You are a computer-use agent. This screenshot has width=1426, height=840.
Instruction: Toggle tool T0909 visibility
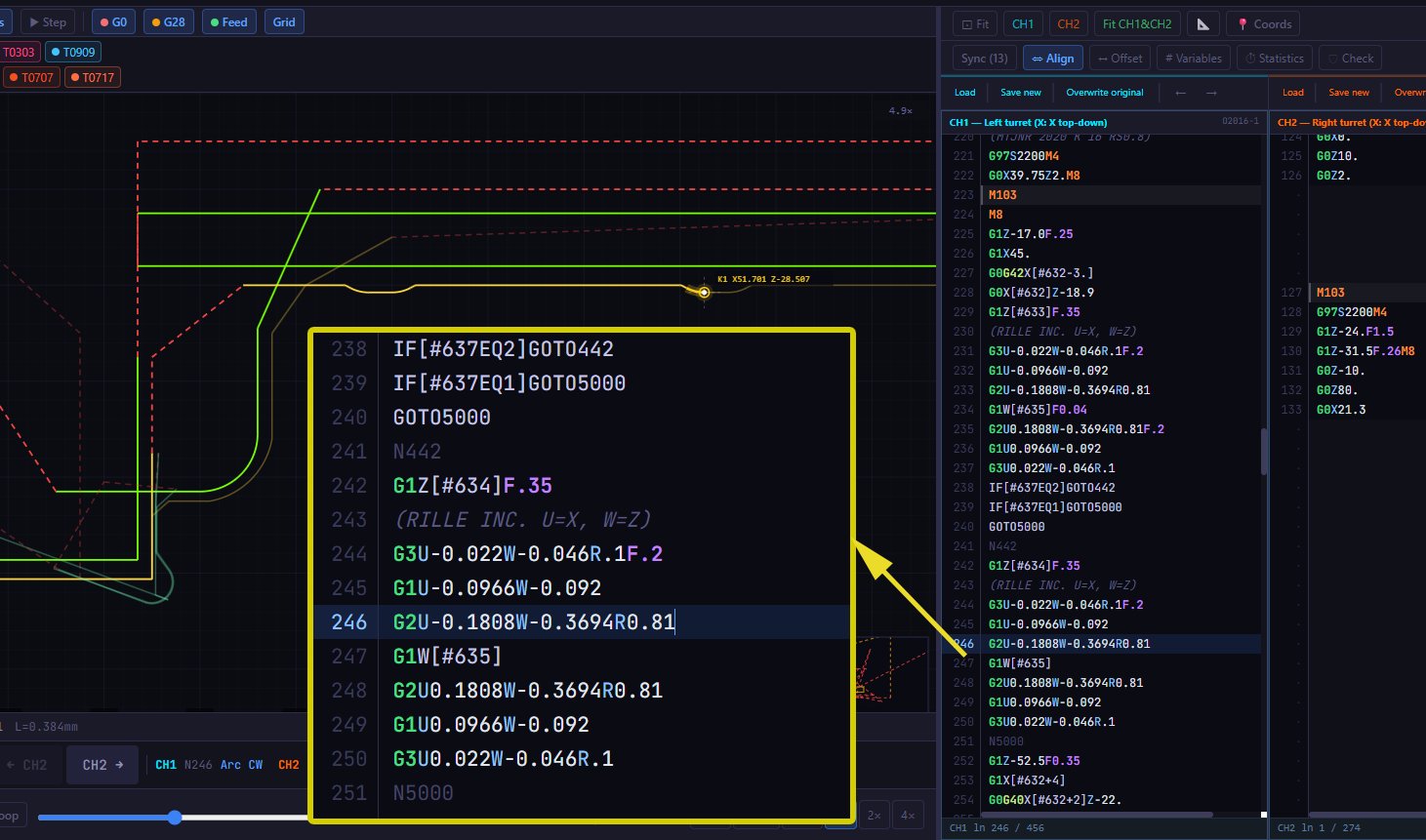pyautogui.click(x=73, y=53)
